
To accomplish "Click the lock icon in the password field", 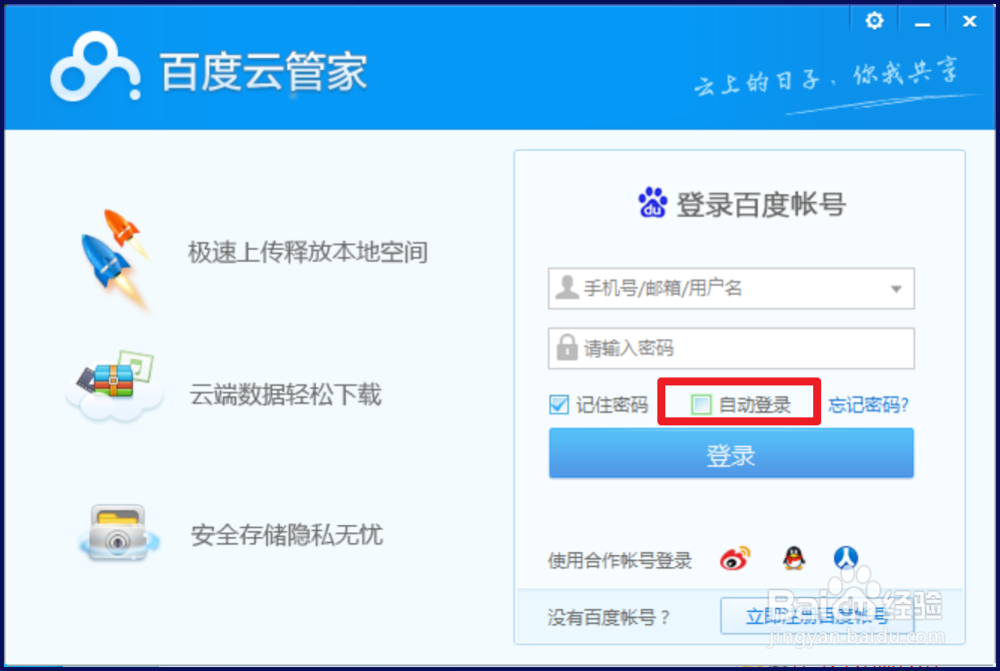I will (566, 348).
